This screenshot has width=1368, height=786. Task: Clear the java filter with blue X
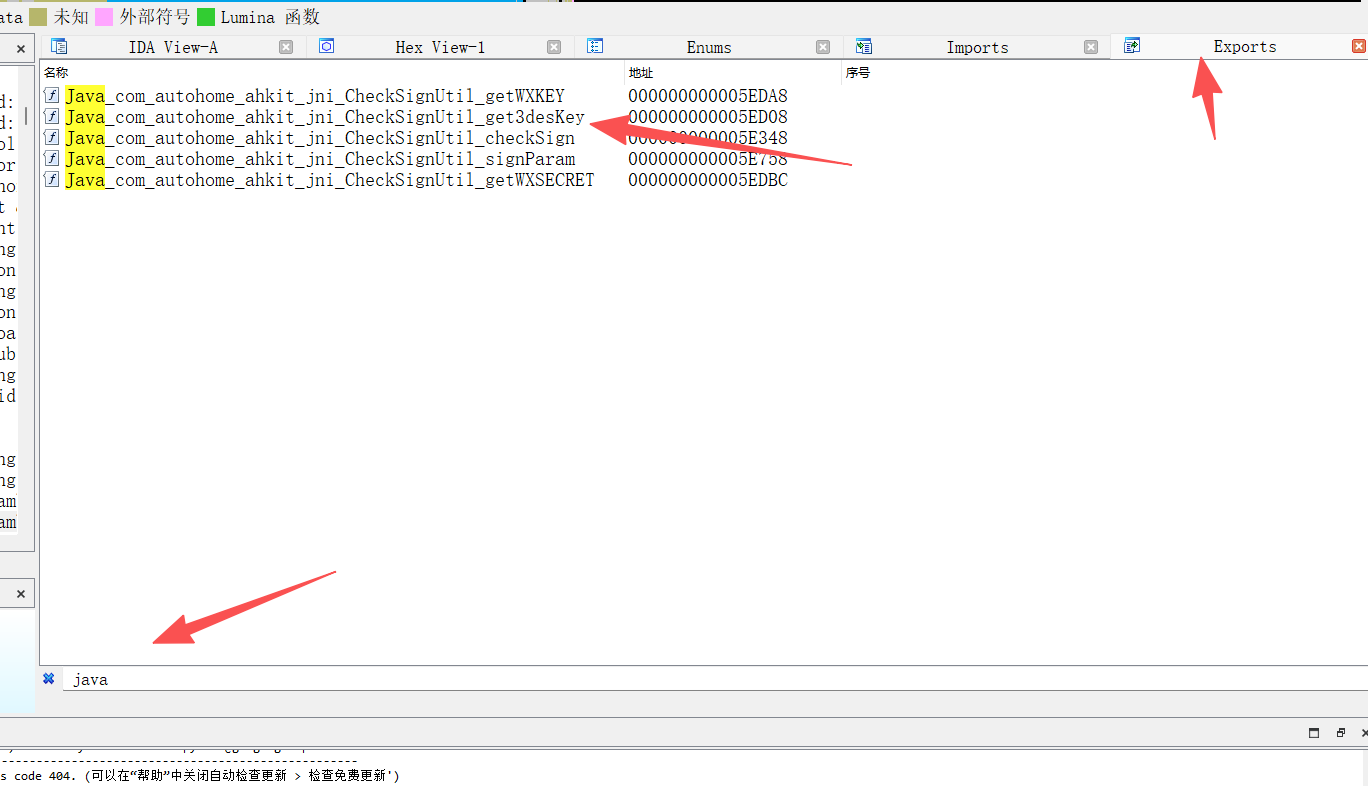pyautogui.click(x=48, y=678)
